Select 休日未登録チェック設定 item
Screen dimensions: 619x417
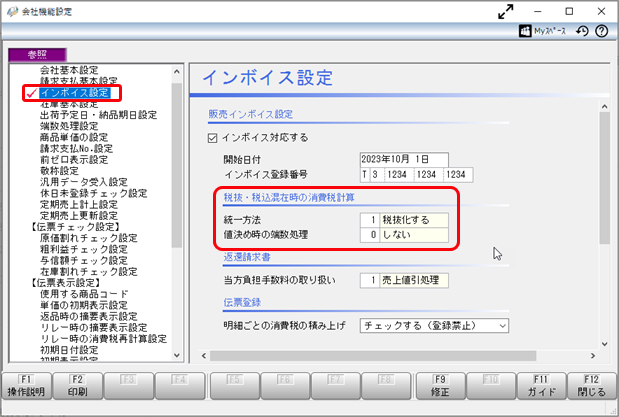(x=94, y=193)
